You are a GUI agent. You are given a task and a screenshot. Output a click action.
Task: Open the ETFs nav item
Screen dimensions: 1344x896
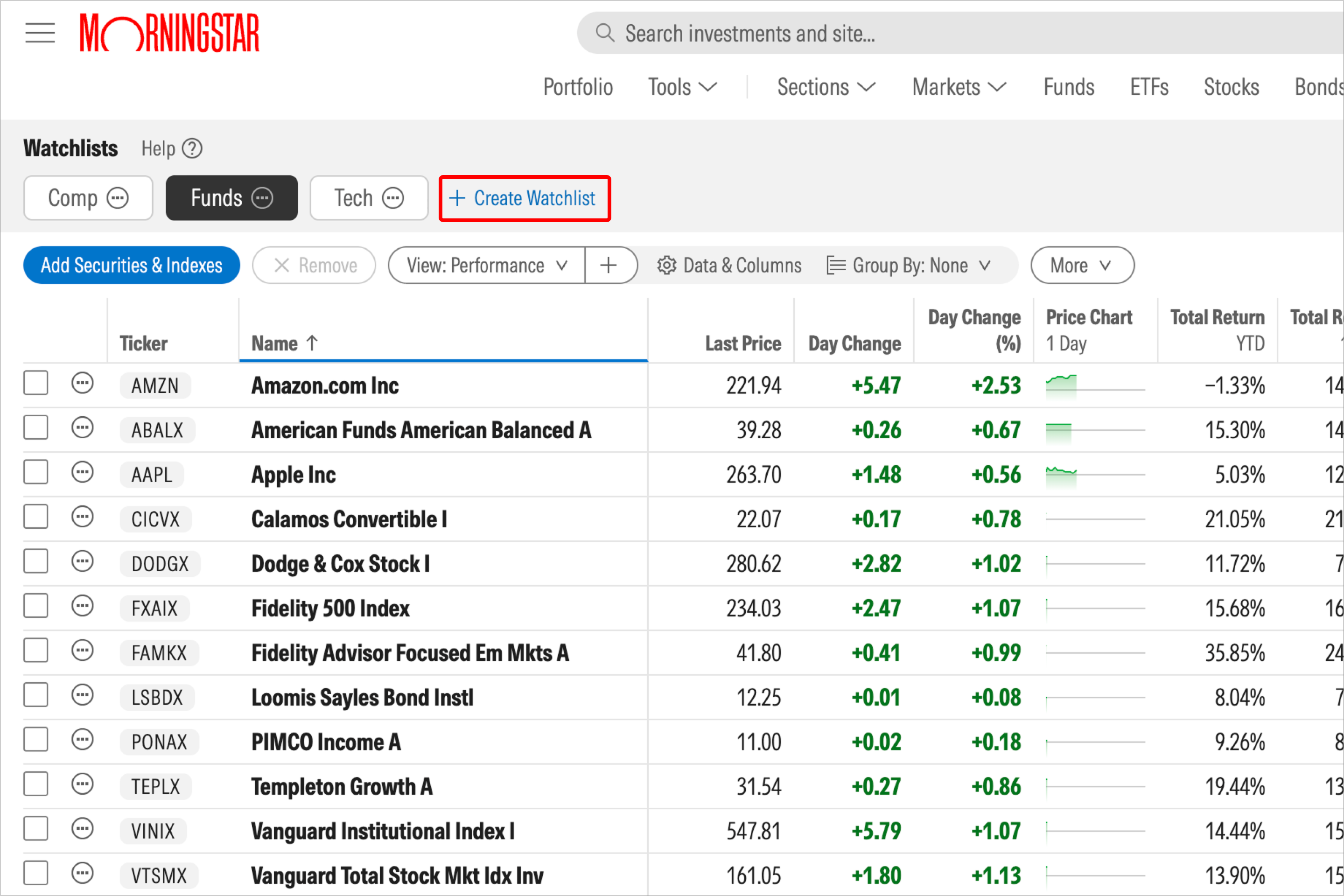click(1149, 87)
